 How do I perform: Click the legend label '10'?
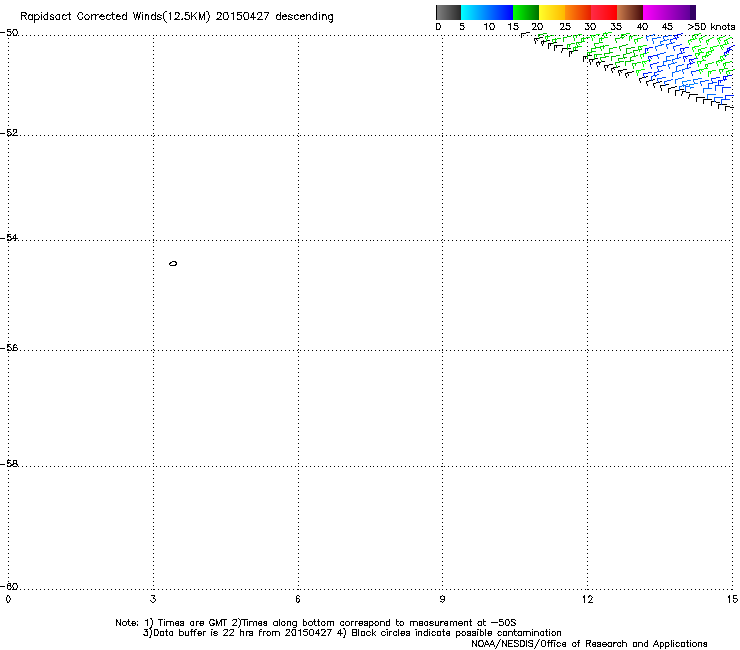point(489,27)
